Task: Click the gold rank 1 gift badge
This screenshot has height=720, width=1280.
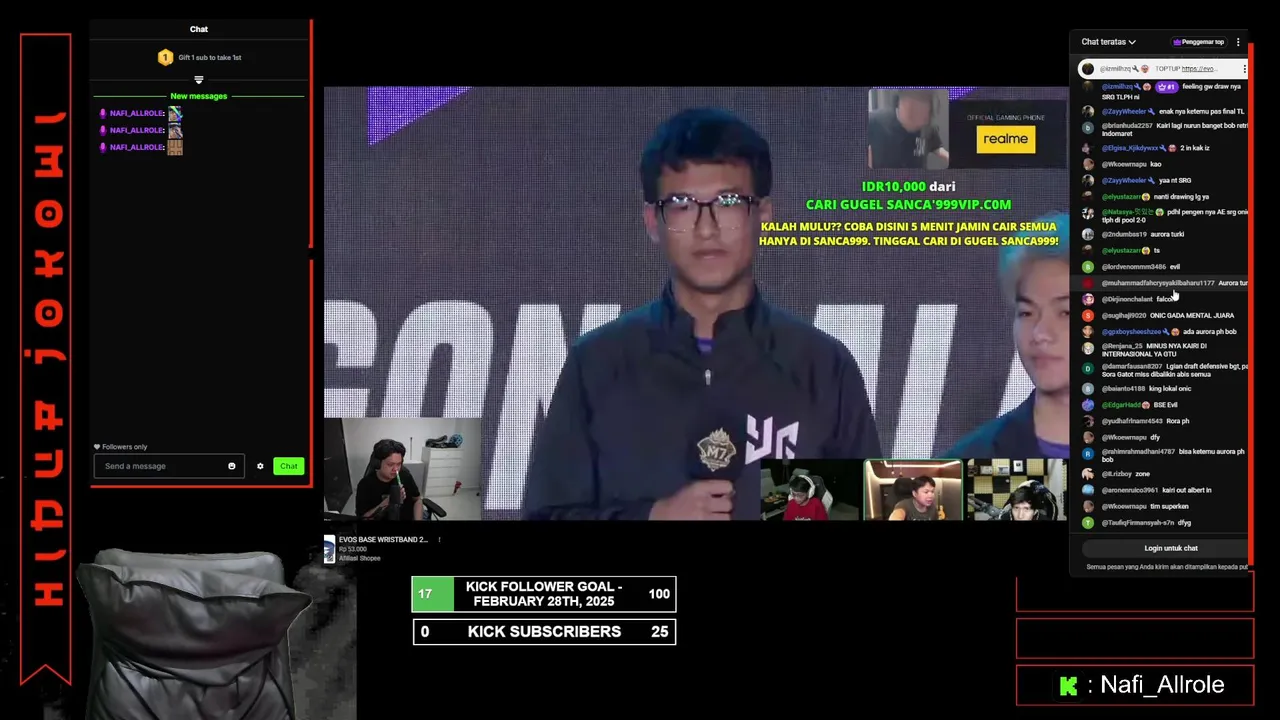Action: 166,58
